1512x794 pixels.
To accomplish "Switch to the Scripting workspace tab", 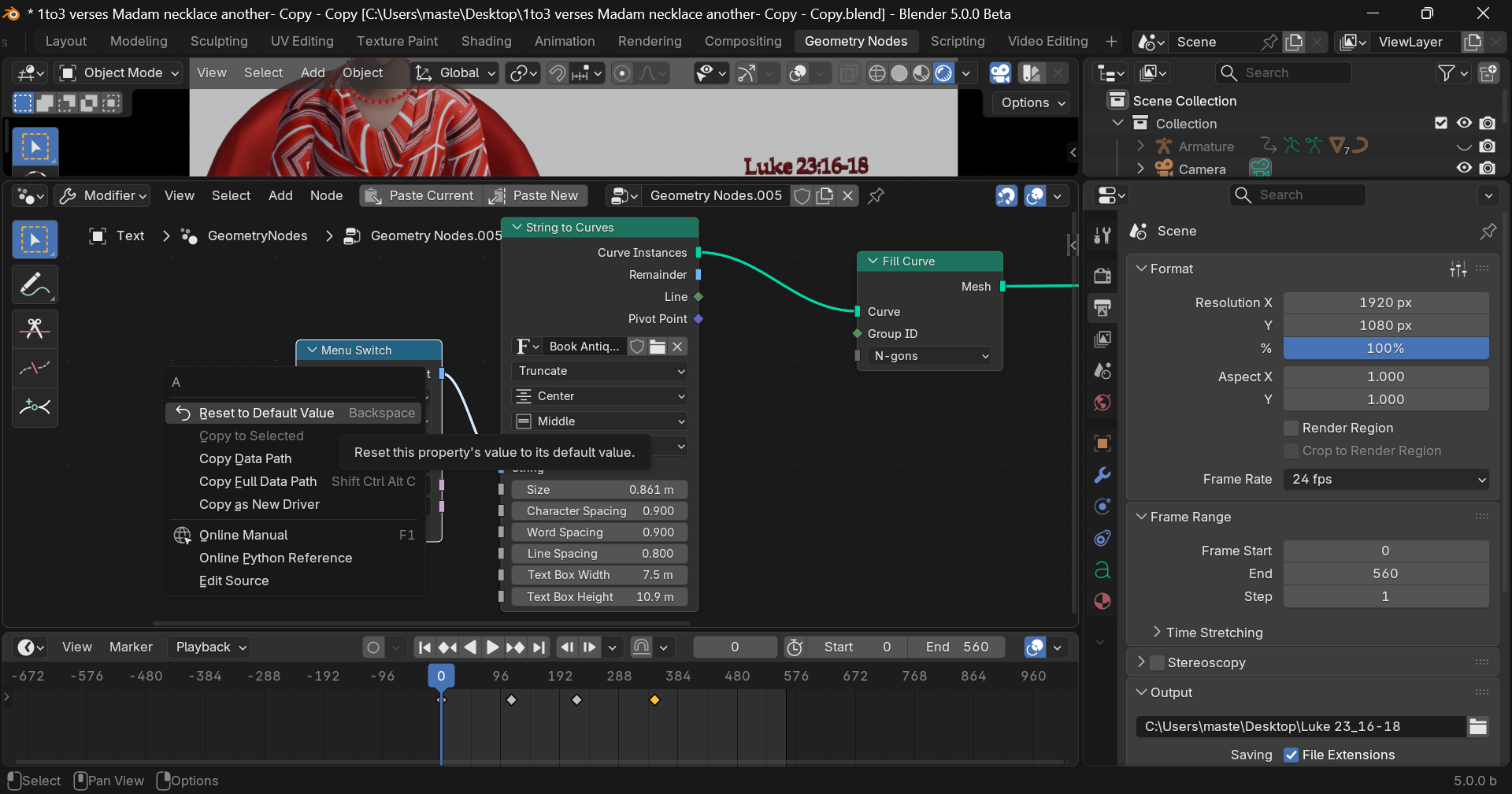I will (957, 41).
